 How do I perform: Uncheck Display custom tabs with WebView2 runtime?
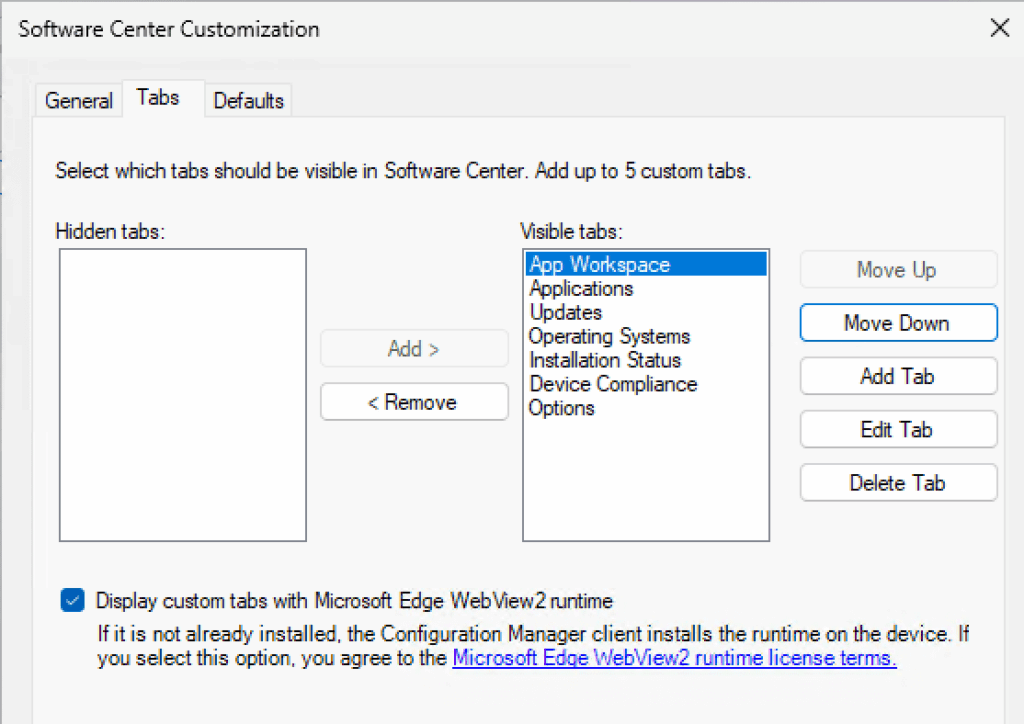[72, 600]
